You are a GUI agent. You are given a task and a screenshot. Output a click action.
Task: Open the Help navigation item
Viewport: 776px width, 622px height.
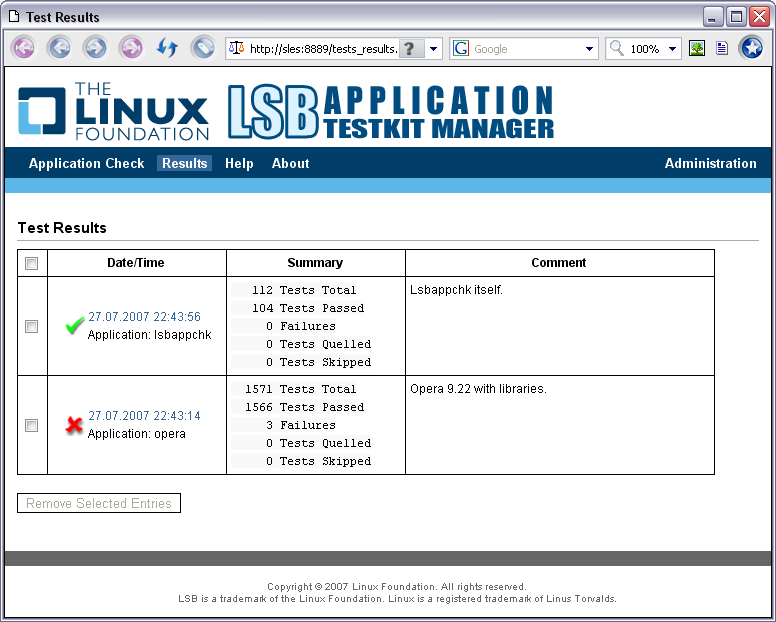tap(239, 163)
